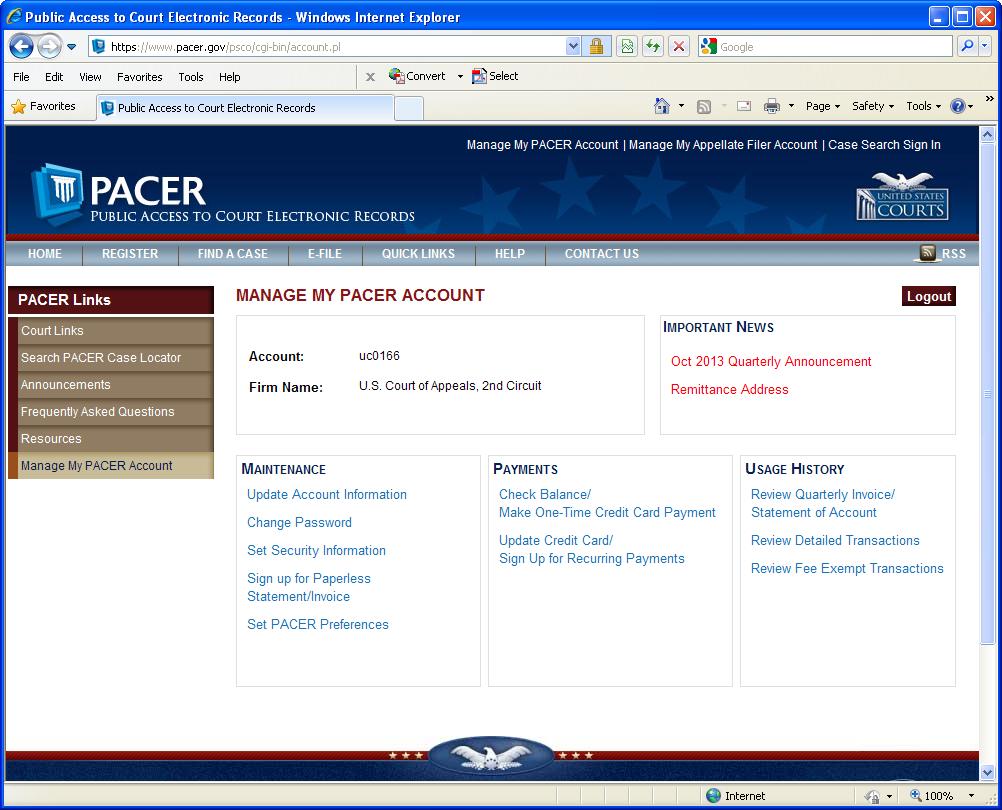The width and height of the screenshot is (1002, 810).
Task: Open QUICK LINKS navigation item
Action: click(x=419, y=254)
